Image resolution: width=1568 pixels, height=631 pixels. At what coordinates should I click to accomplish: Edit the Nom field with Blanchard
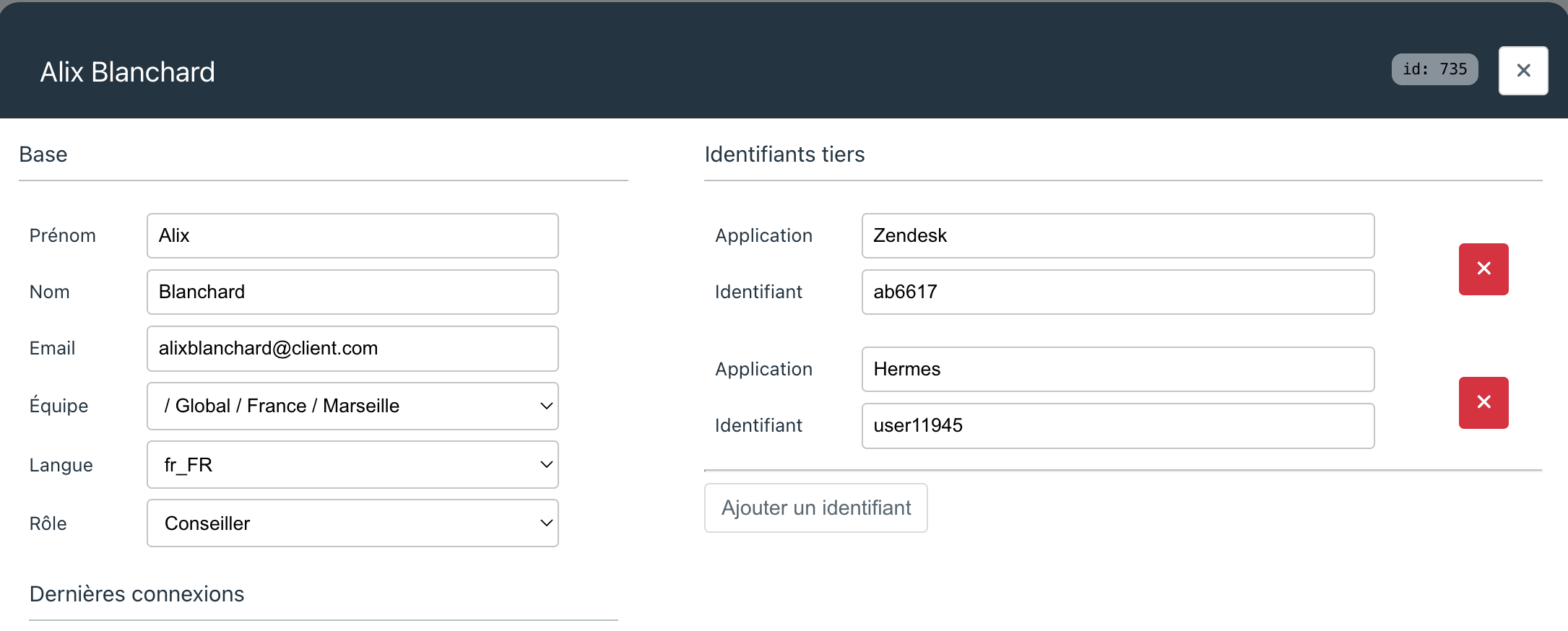click(352, 292)
